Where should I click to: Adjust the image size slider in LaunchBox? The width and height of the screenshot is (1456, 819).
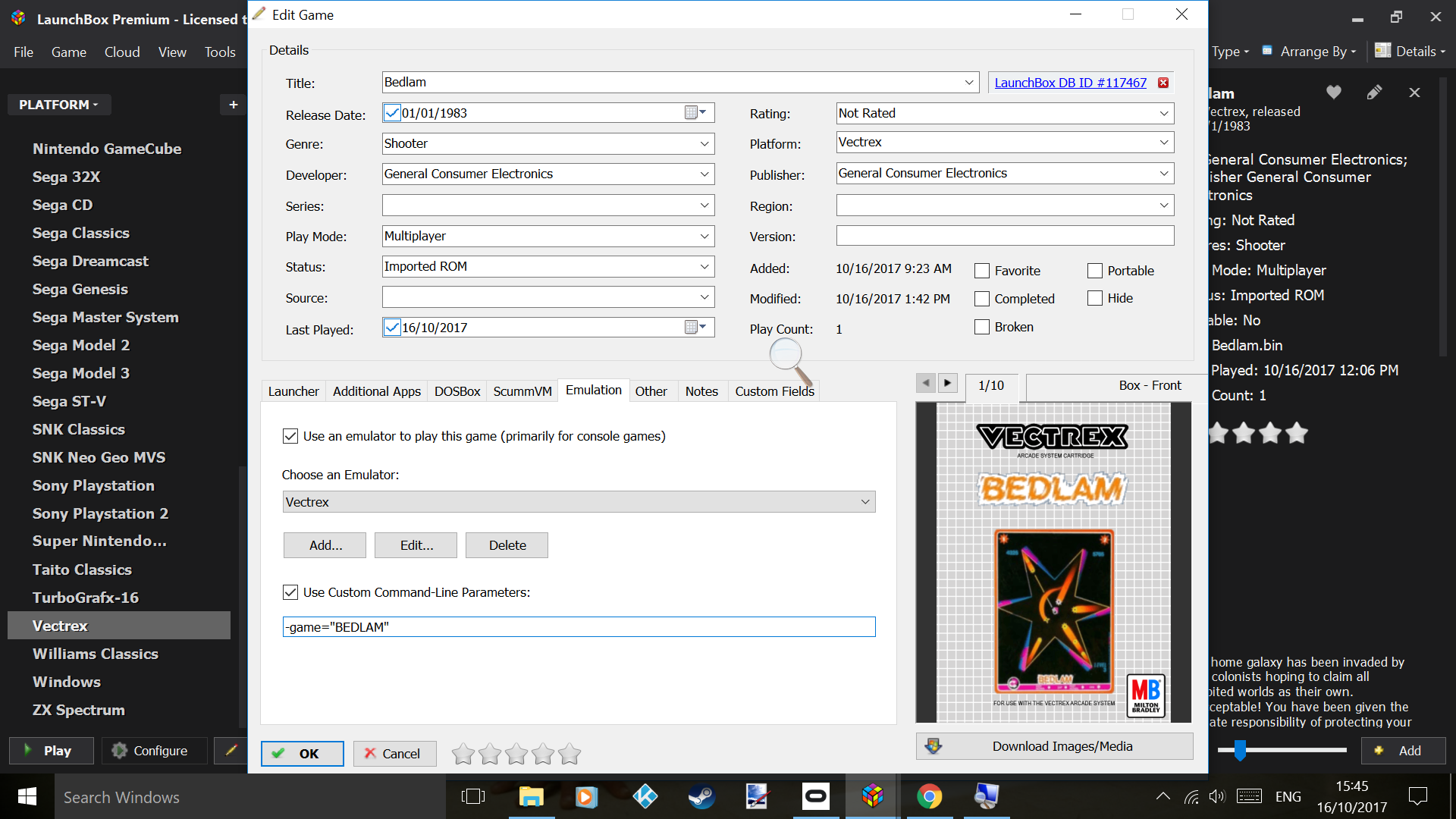click(x=1240, y=751)
